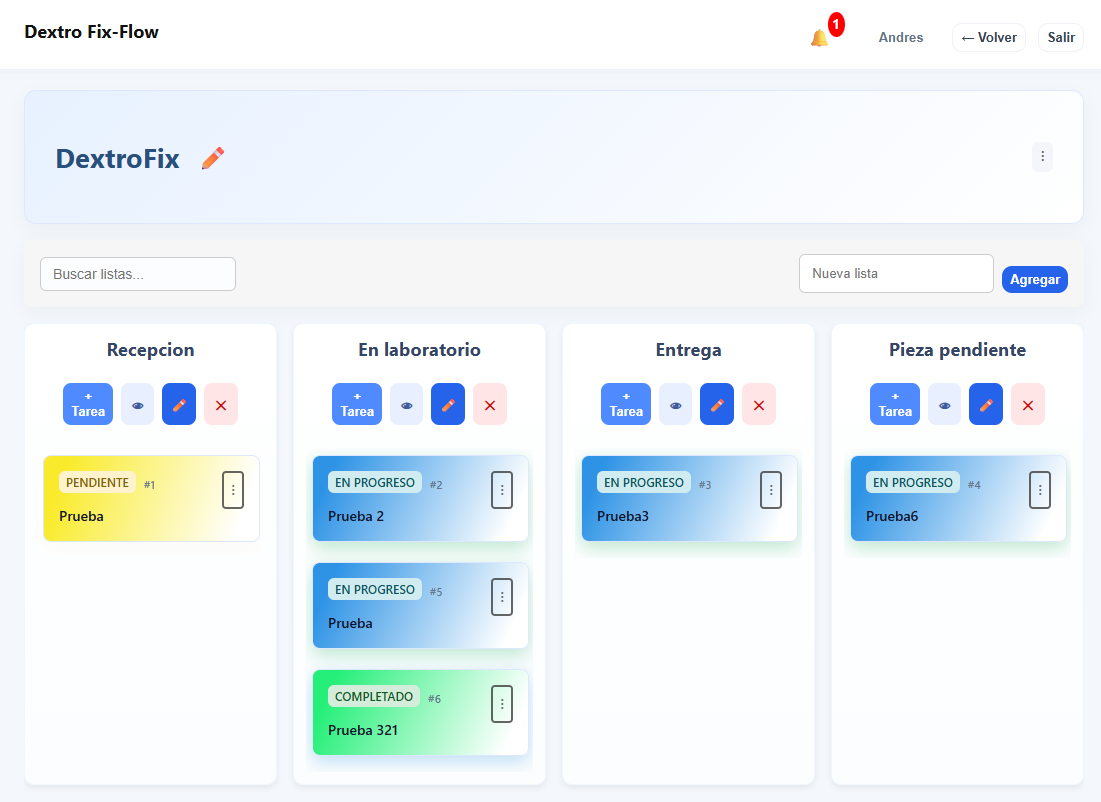The image size is (1101, 802).
Task: Click the Agregar button
Action: 1034,280
